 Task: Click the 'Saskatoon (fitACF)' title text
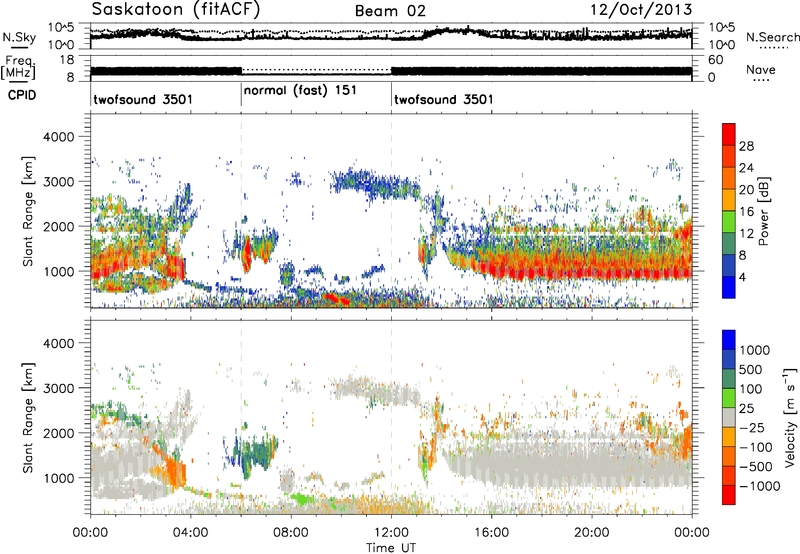[175, 10]
